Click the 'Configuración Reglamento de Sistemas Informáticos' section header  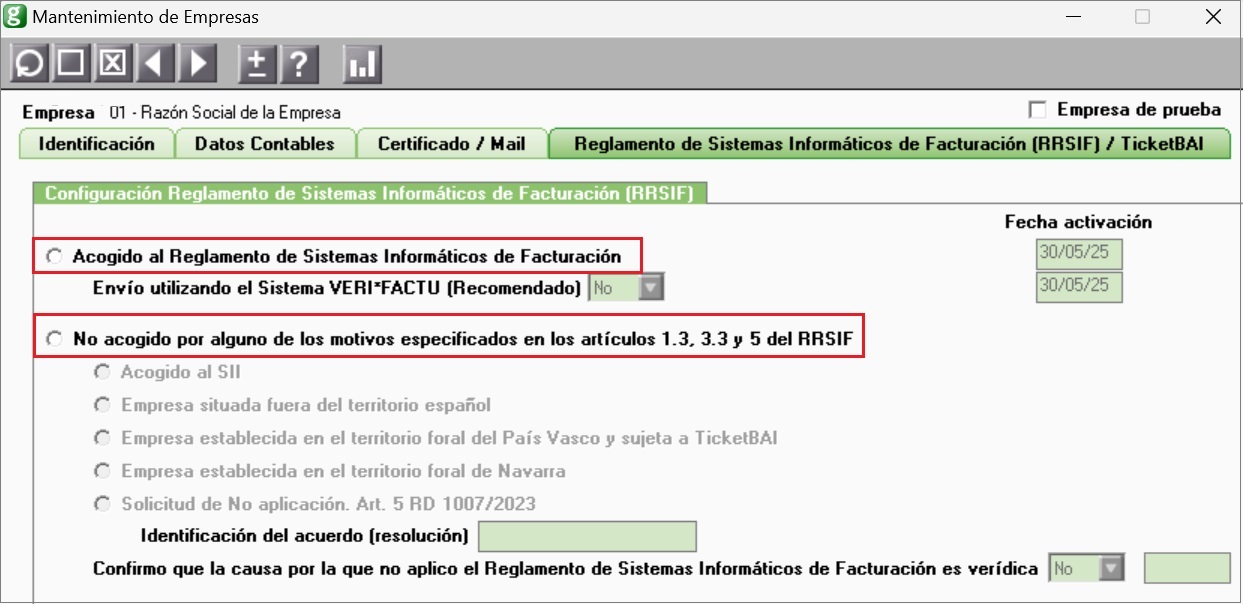370,194
